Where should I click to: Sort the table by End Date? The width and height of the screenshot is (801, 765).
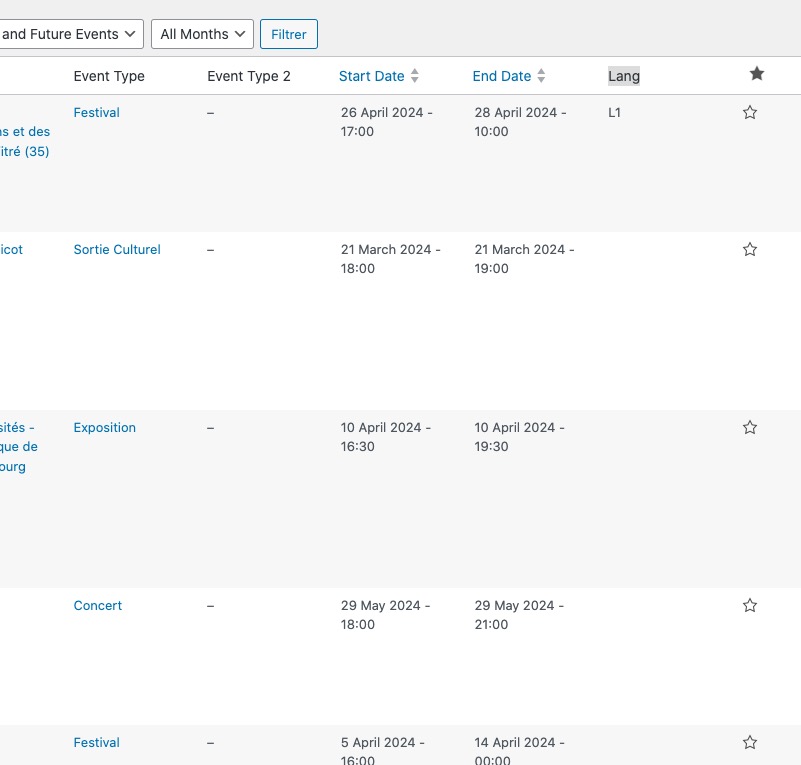coord(502,76)
